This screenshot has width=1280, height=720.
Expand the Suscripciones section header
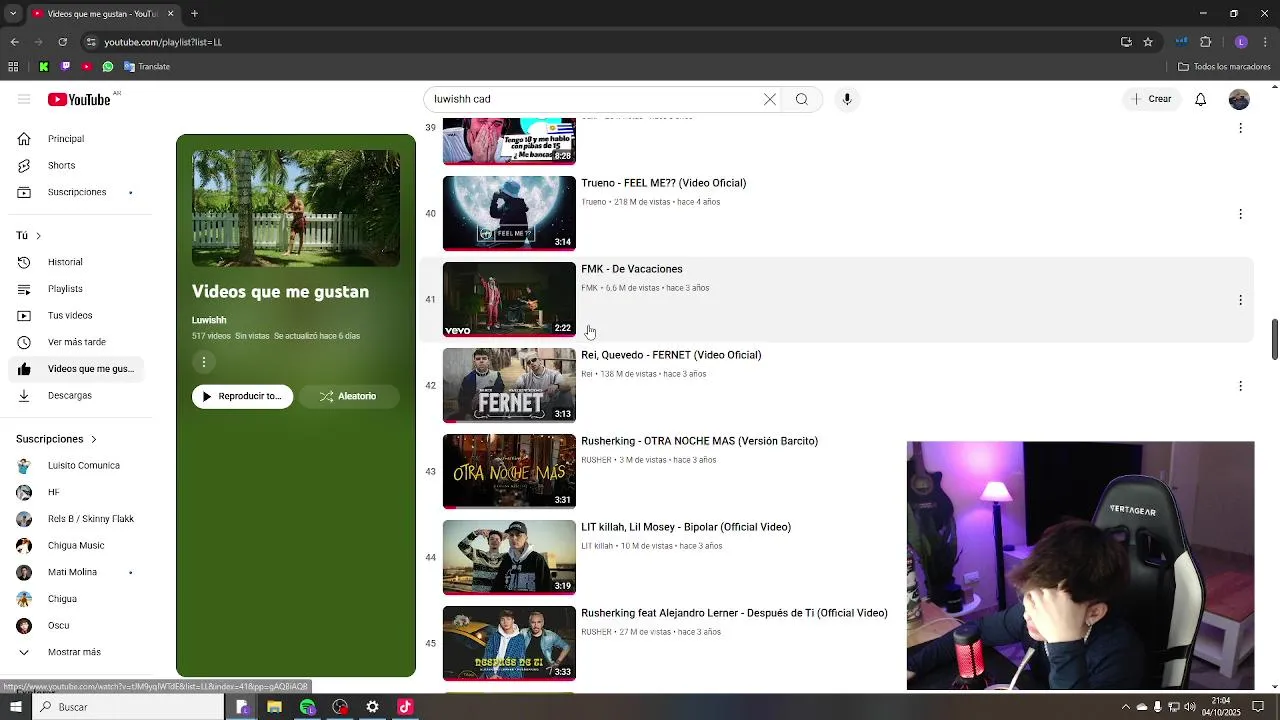pos(56,439)
